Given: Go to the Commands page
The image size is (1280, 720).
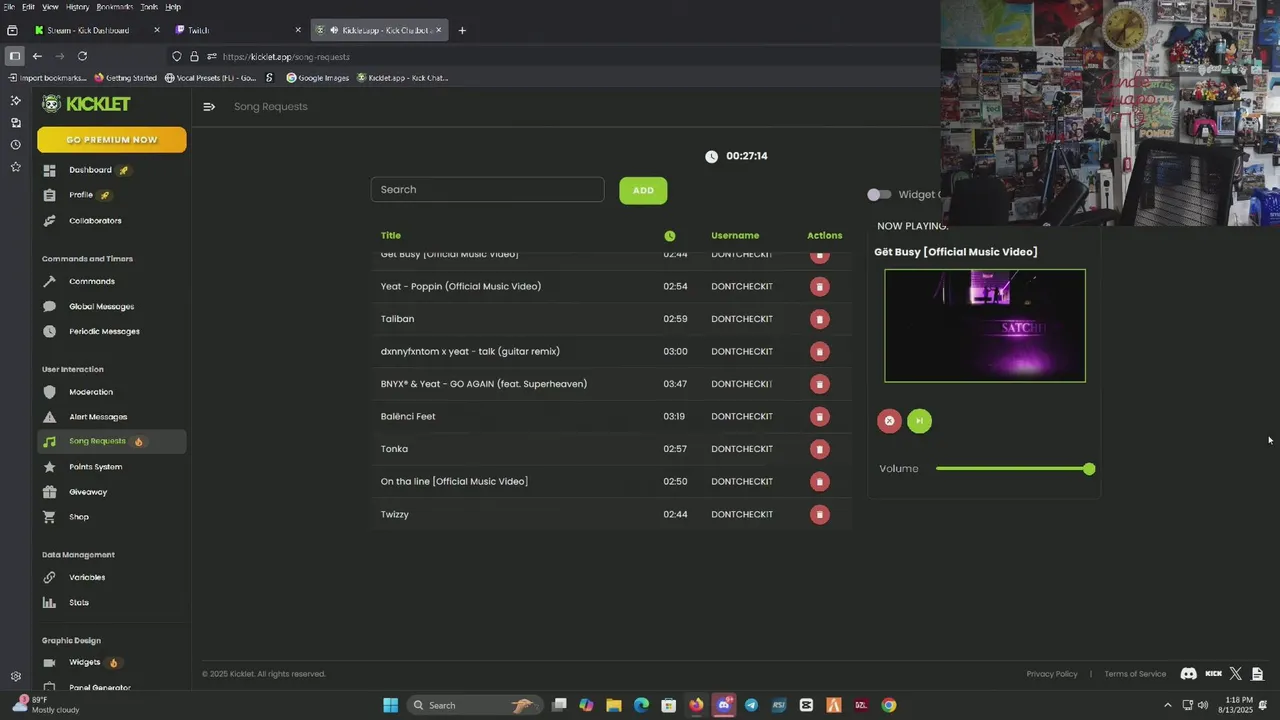Looking at the screenshot, I should tap(112, 282).
